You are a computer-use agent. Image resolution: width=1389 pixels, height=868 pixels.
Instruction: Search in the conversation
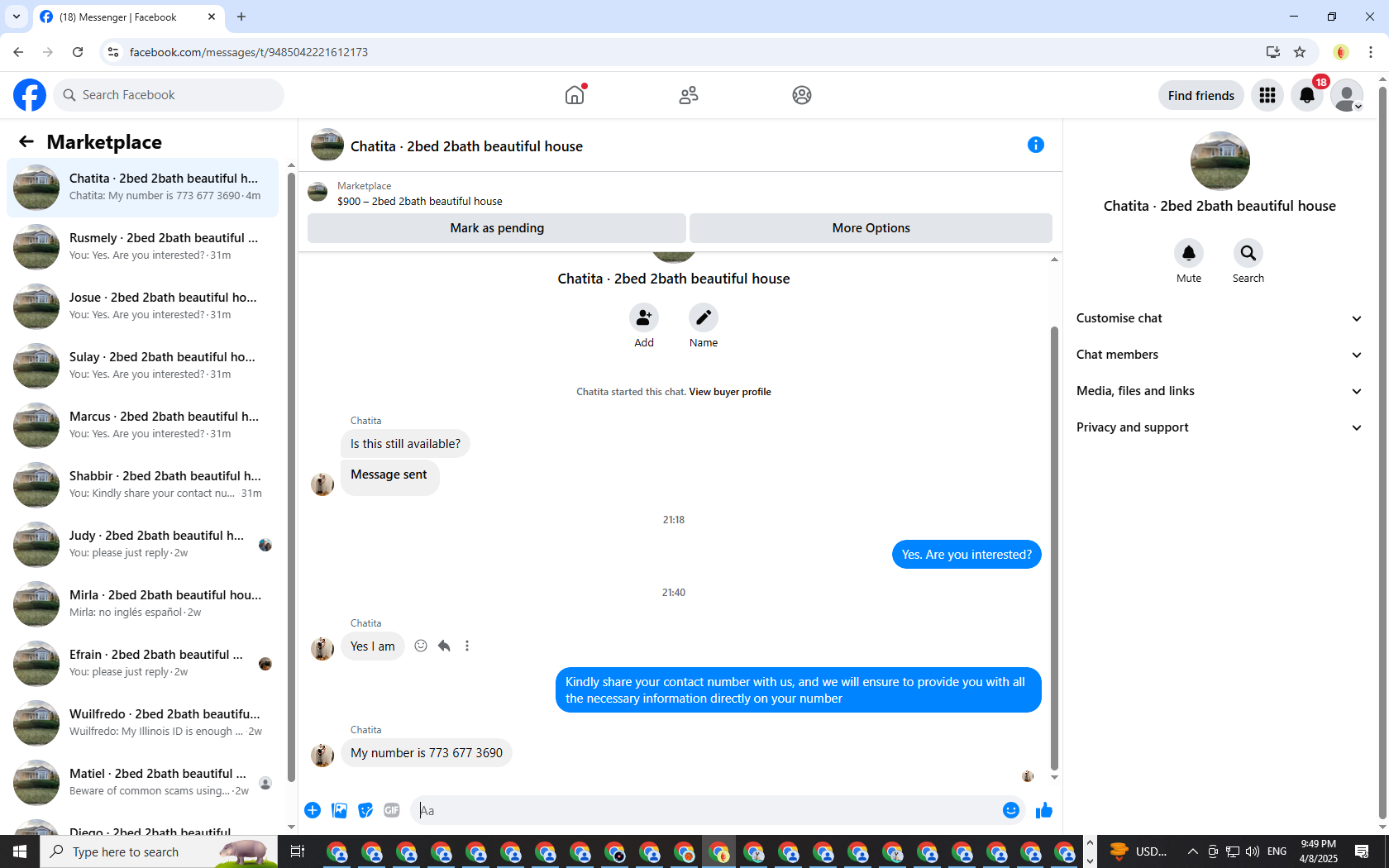(1248, 253)
